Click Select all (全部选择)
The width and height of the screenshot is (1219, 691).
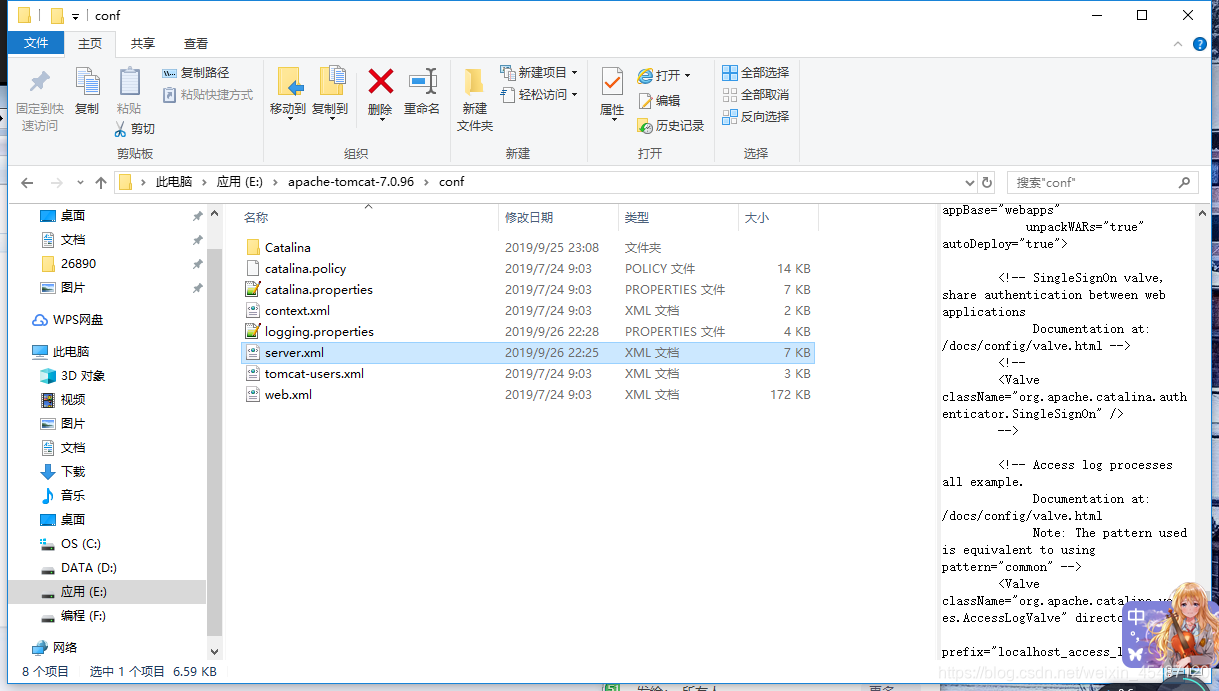pos(756,73)
